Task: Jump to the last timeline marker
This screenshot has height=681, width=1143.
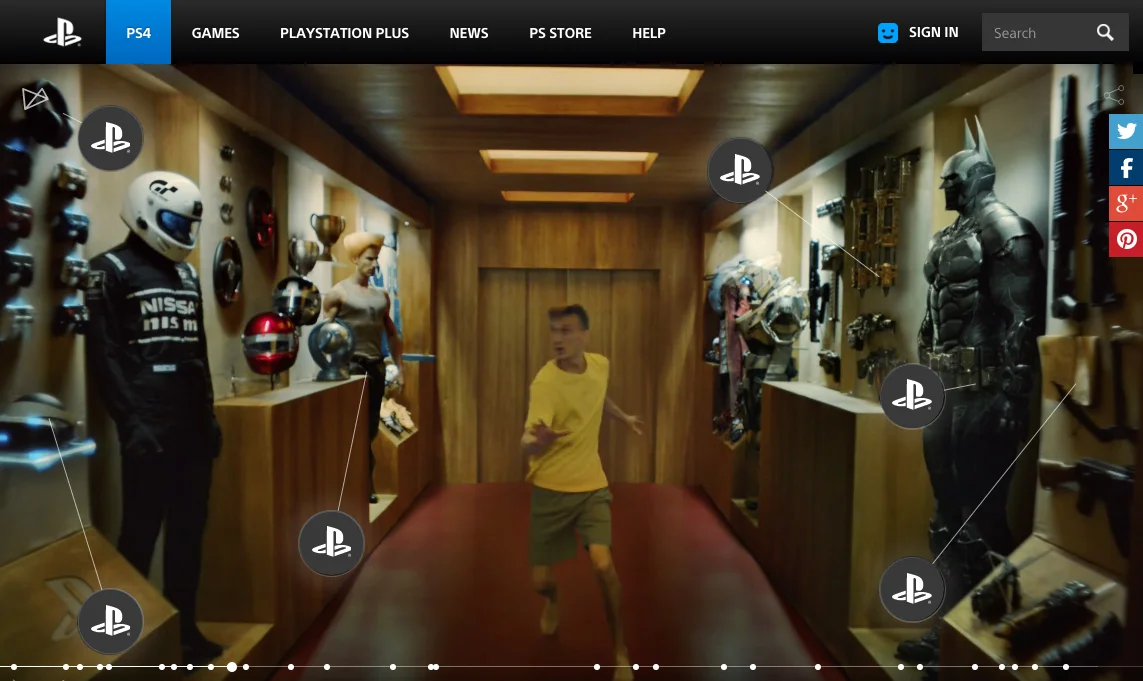Action: click(1066, 666)
